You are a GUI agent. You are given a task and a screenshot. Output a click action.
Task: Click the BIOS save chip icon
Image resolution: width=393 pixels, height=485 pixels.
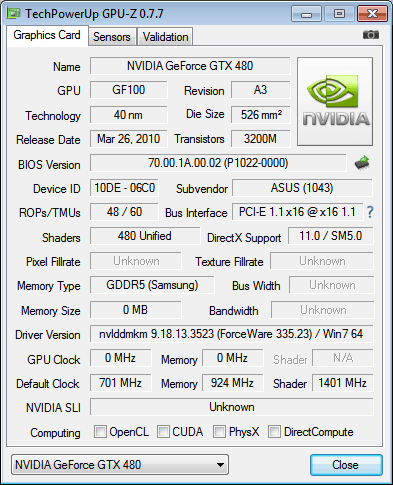tap(362, 163)
